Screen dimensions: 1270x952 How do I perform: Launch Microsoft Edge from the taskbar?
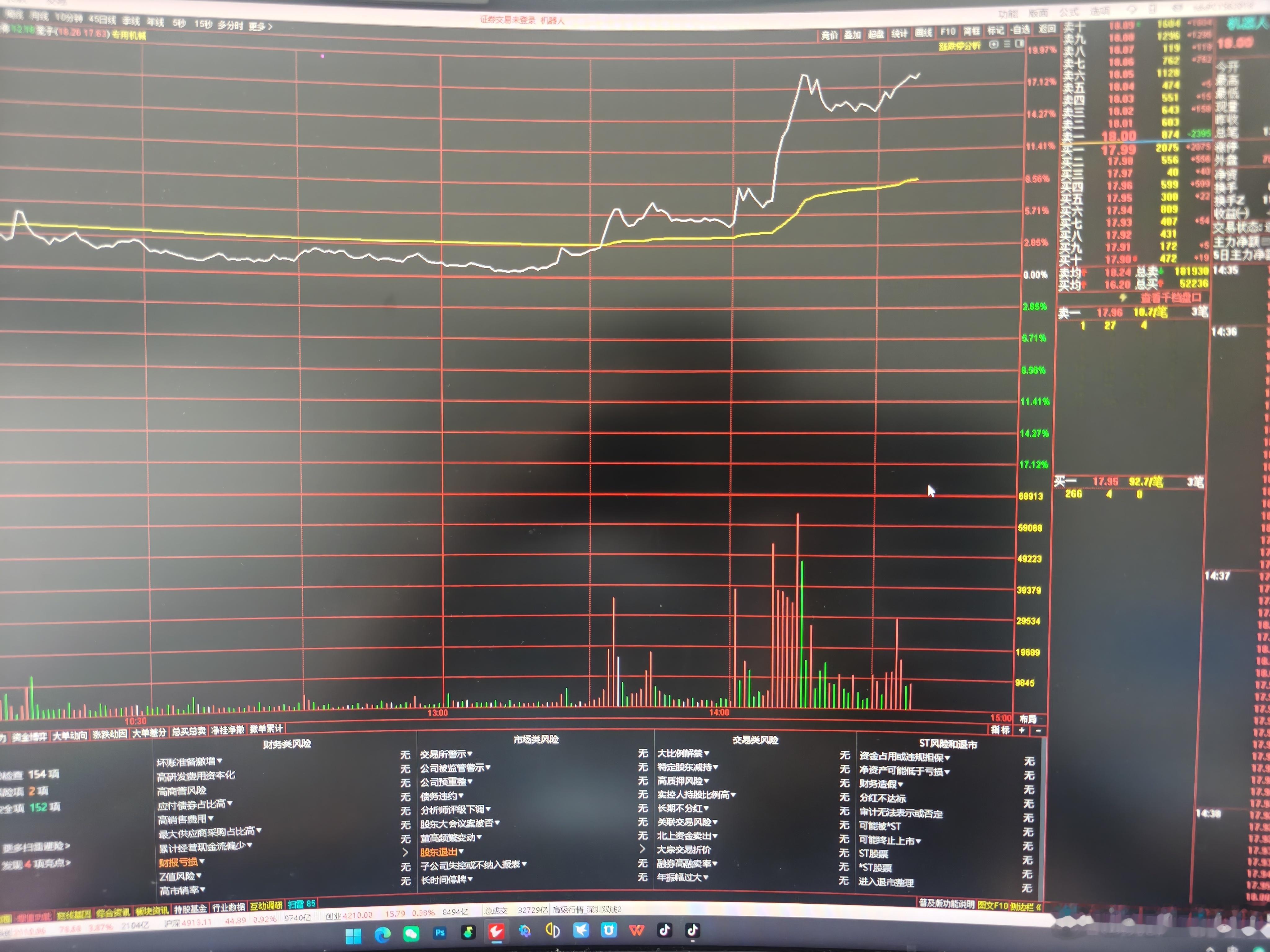(382, 935)
